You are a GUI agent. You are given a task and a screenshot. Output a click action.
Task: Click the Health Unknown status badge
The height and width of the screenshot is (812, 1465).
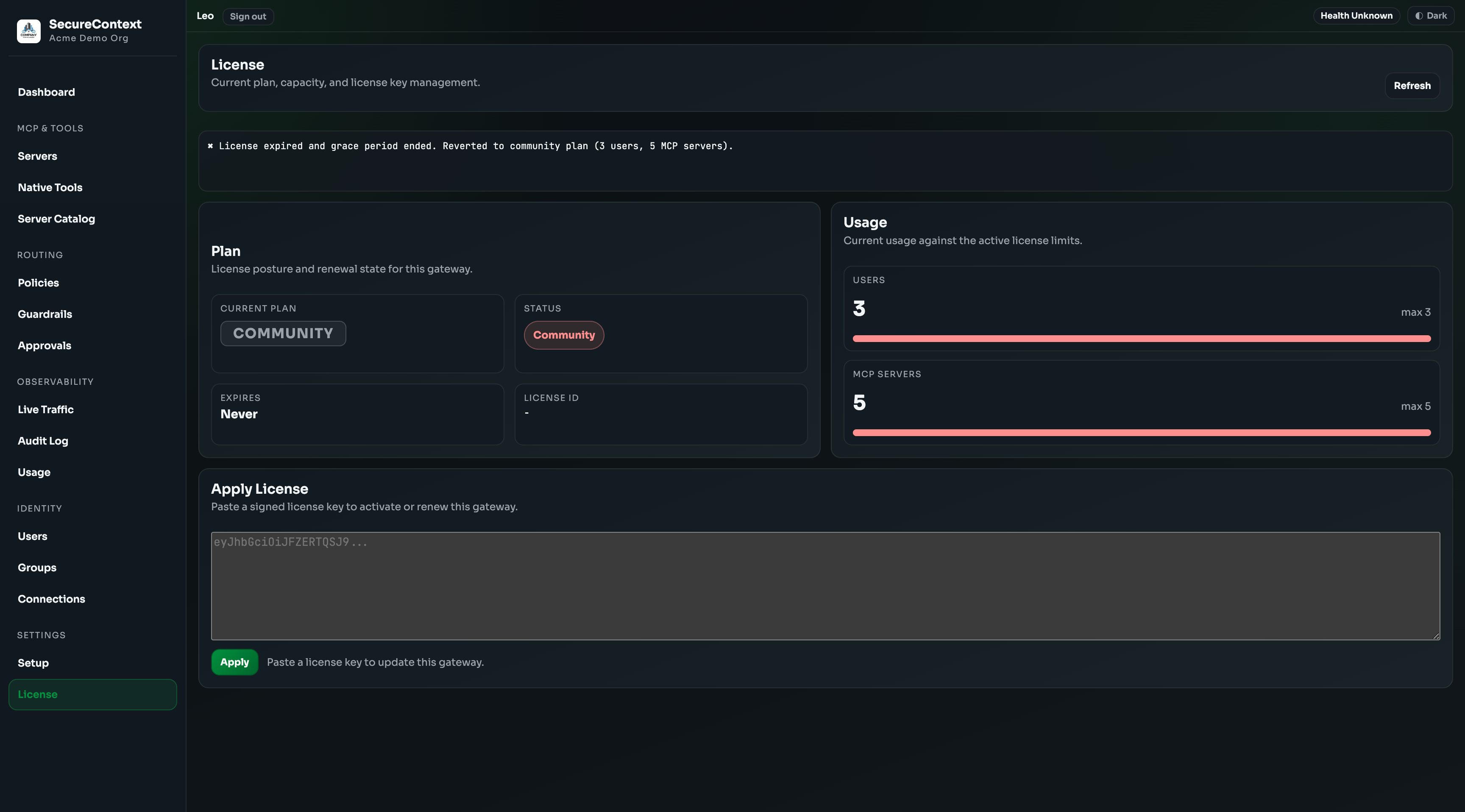[x=1356, y=16]
